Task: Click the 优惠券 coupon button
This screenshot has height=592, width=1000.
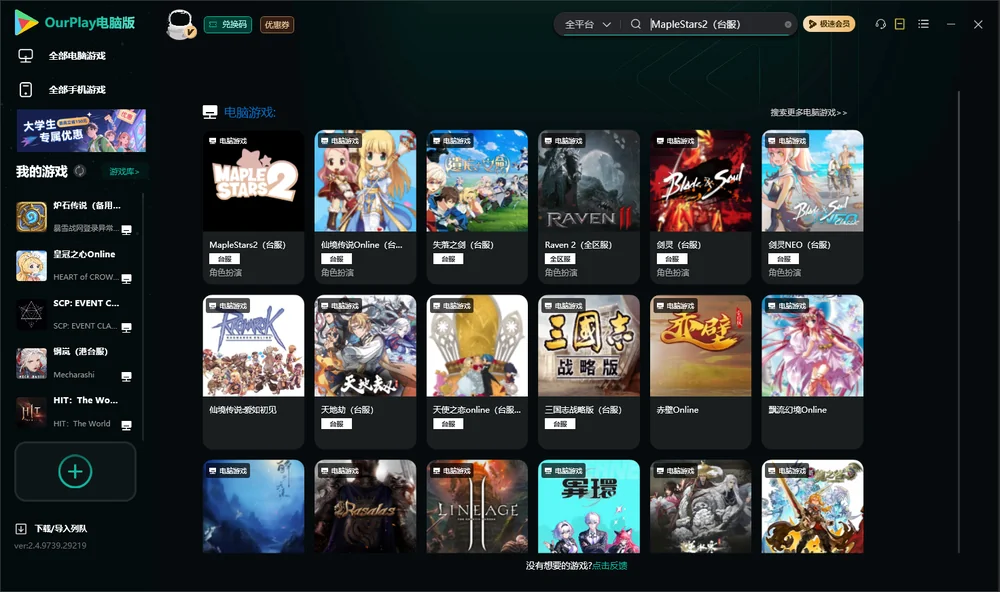Action: click(x=277, y=24)
